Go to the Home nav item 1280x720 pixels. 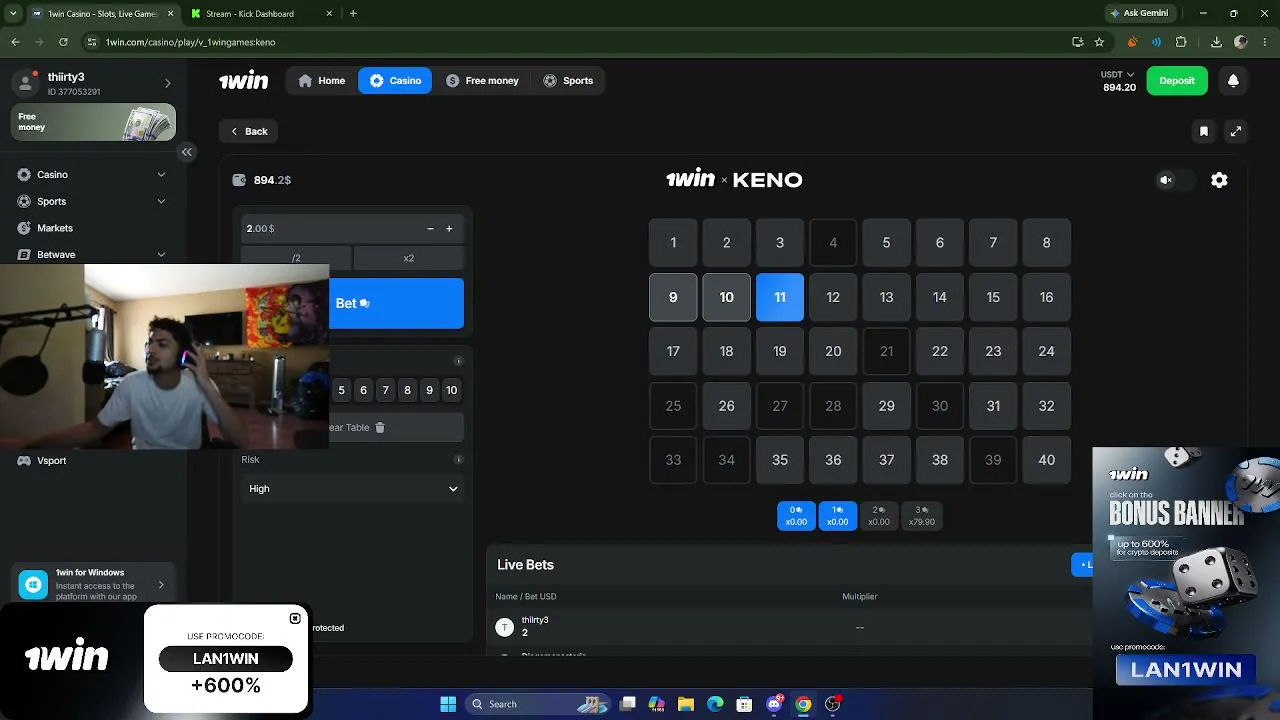click(322, 81)
